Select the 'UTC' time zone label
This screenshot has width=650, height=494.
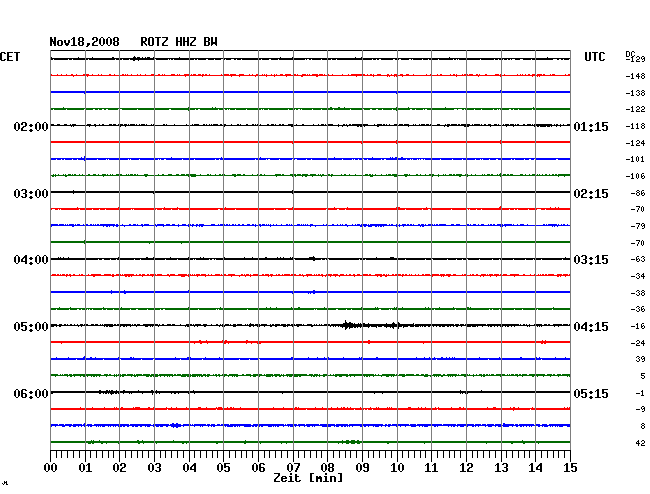click(594, 57)
